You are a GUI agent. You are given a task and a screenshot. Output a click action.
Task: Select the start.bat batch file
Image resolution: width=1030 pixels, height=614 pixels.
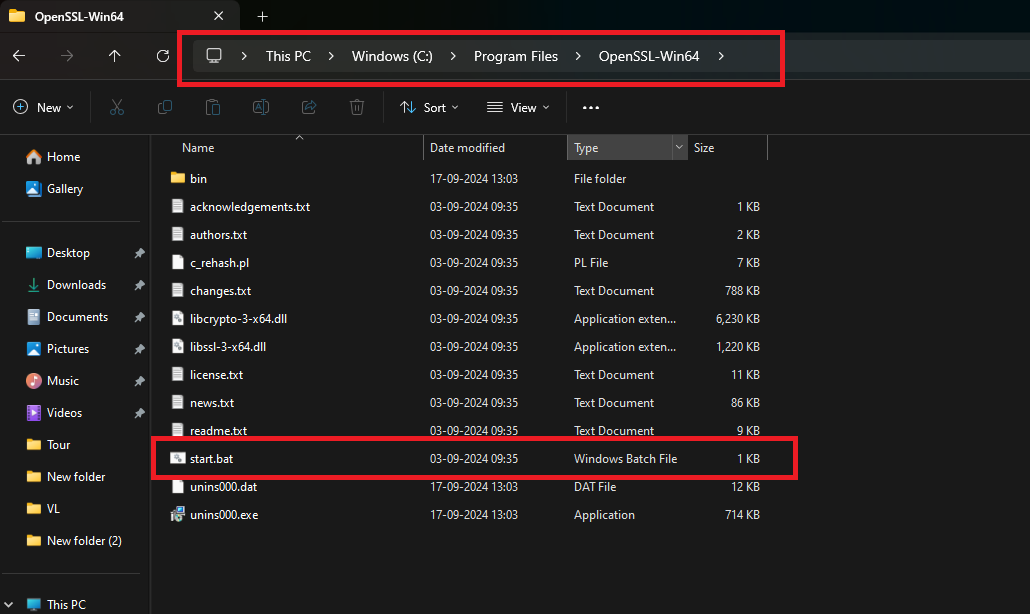[x=212, y=459]
